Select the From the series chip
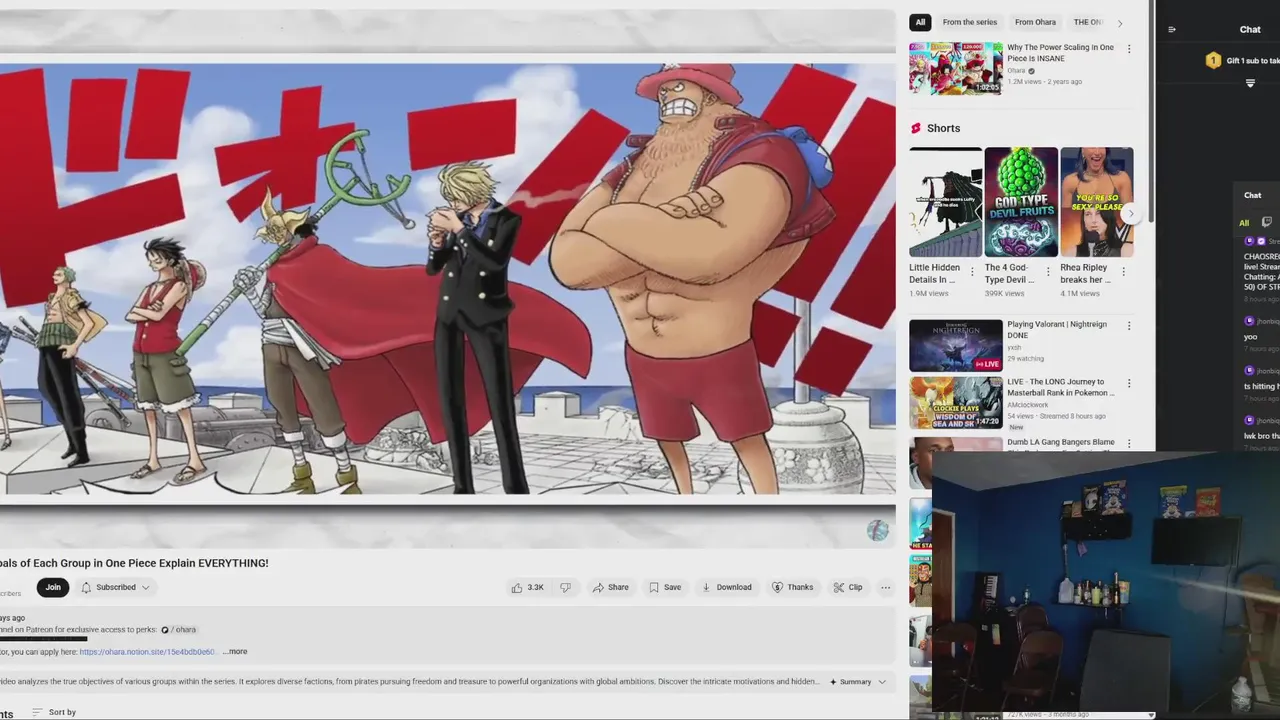Viewport: 1280px width, 720px height. click(x=969, y=22)
